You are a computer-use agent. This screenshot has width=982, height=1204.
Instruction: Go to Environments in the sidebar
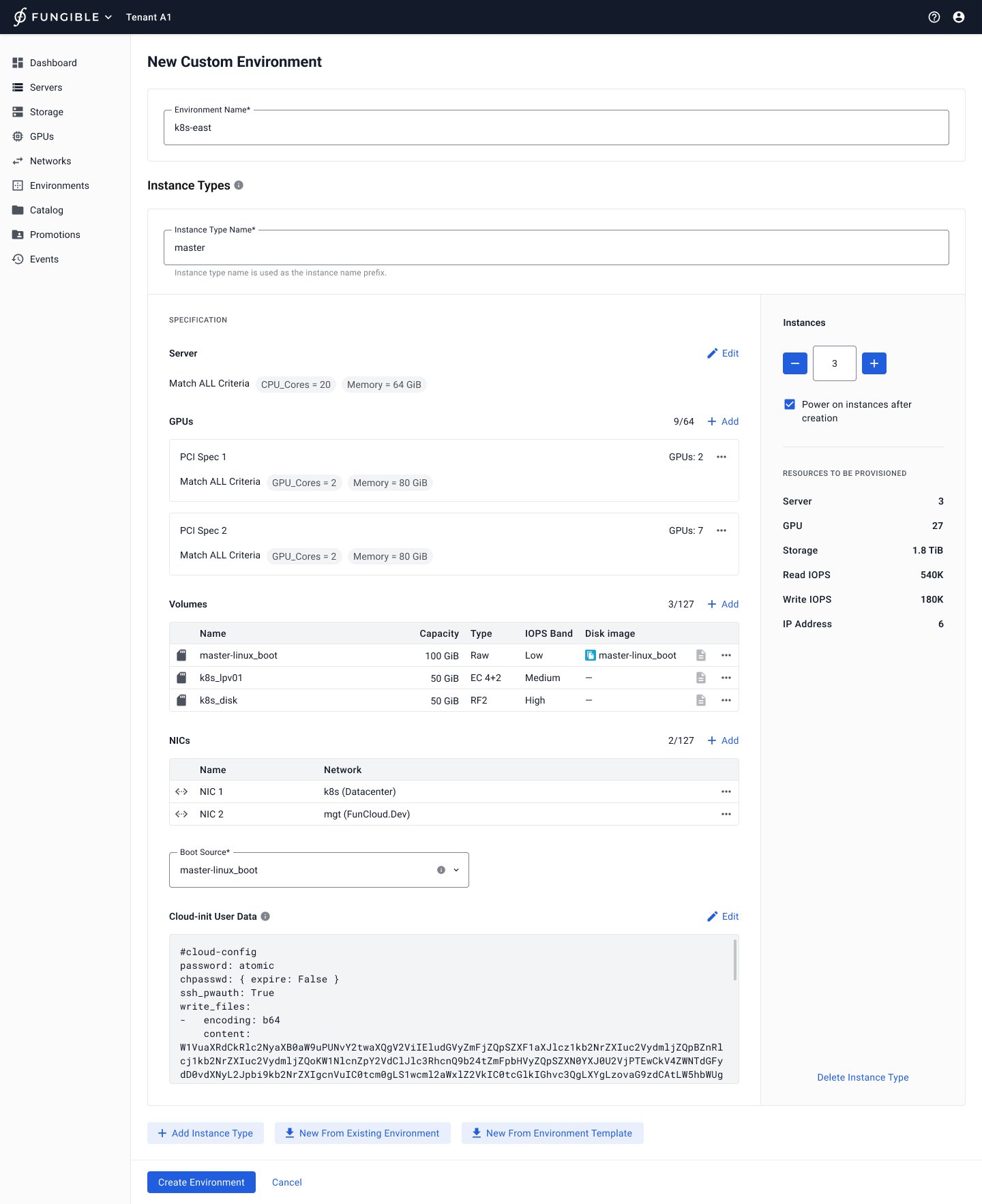[59, 185]
